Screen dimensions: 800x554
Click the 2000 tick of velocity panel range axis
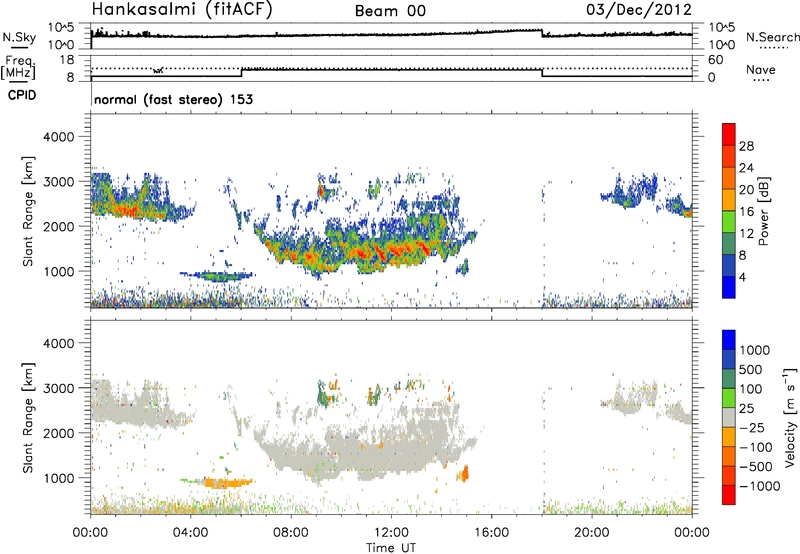tap(58, 433)
